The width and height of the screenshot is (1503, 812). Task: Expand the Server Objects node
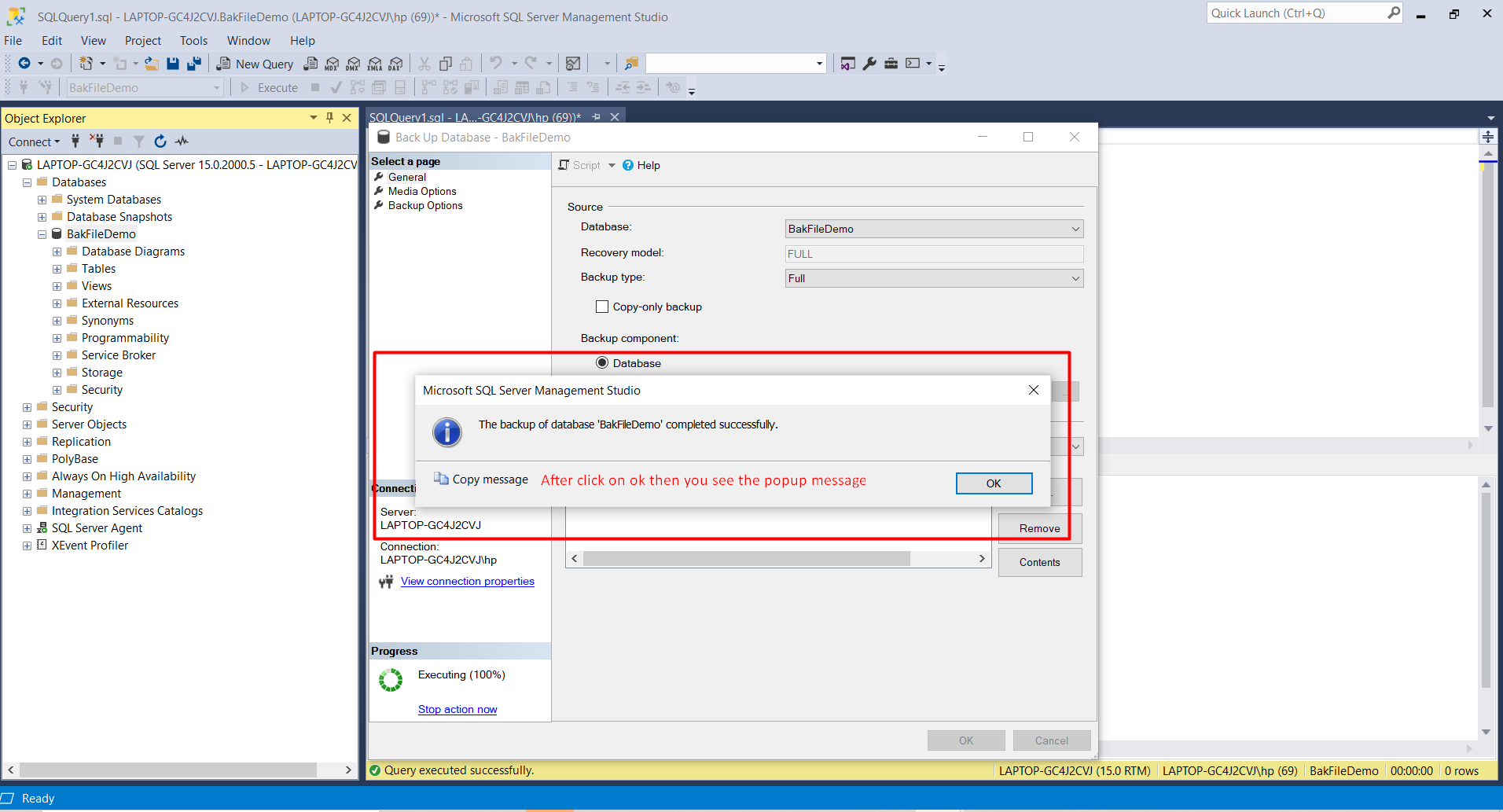[27, 424]
